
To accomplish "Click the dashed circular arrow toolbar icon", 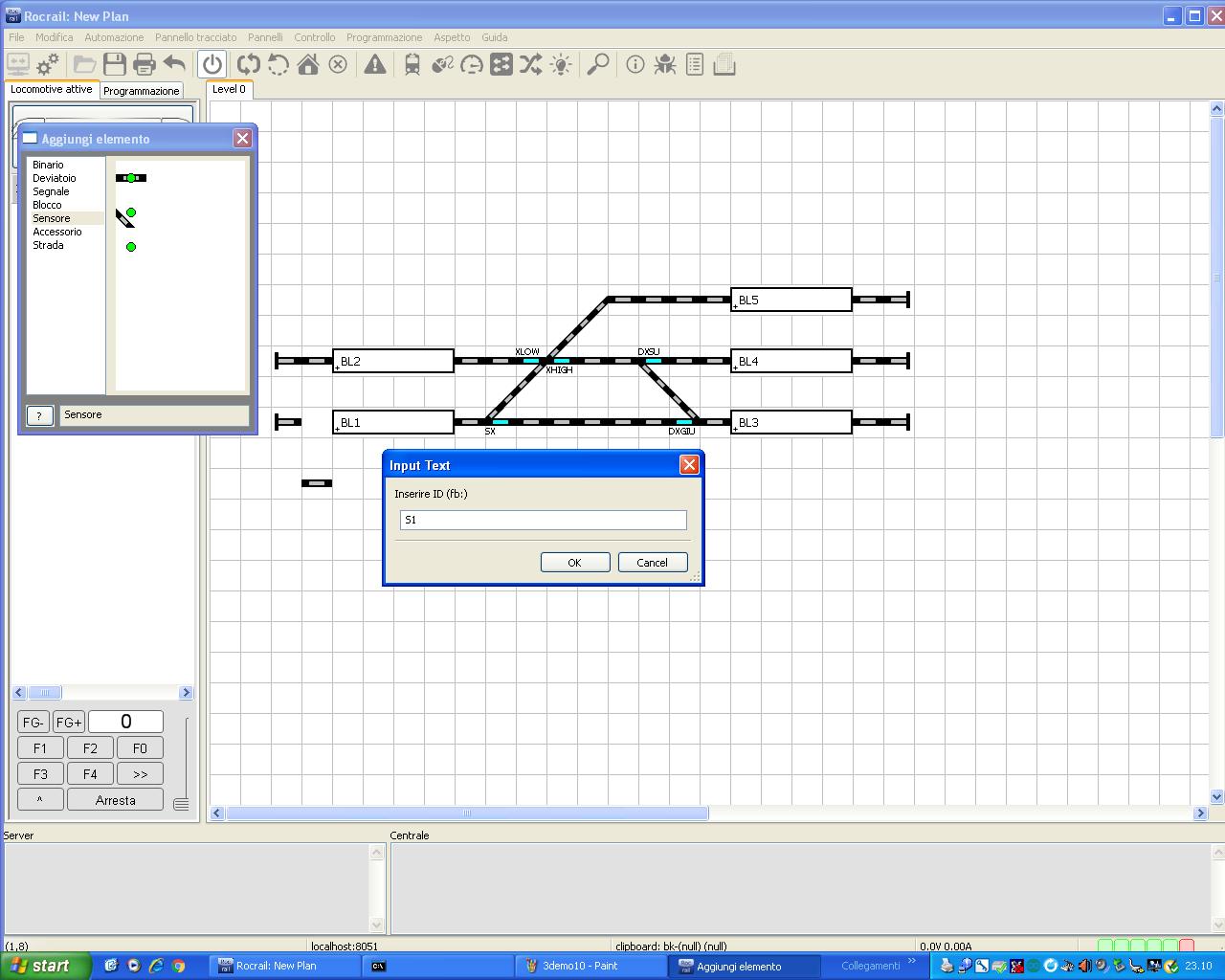I will (x=278, y=64).
